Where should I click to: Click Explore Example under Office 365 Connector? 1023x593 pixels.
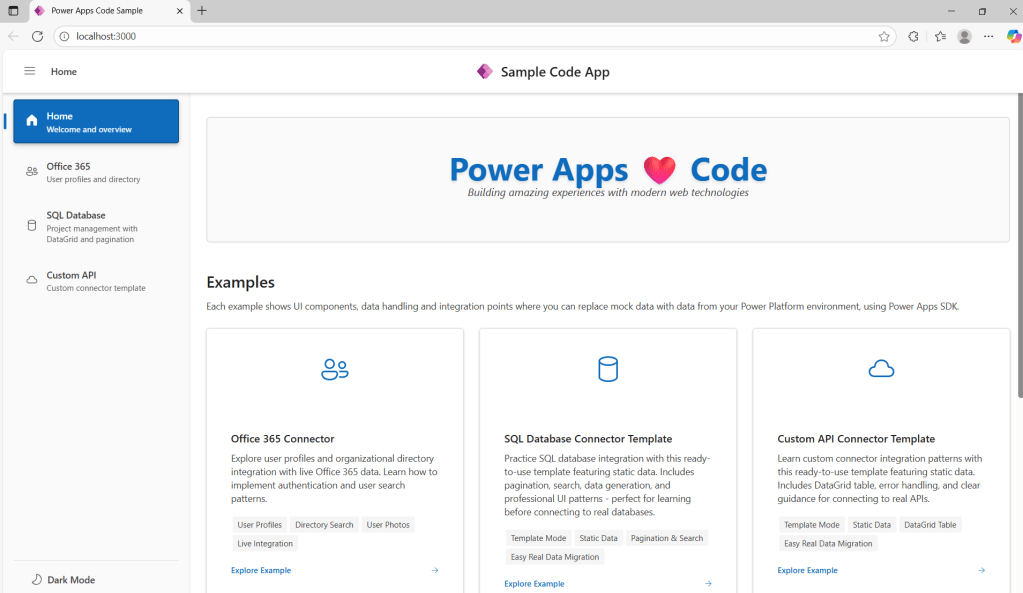[261, 570]
